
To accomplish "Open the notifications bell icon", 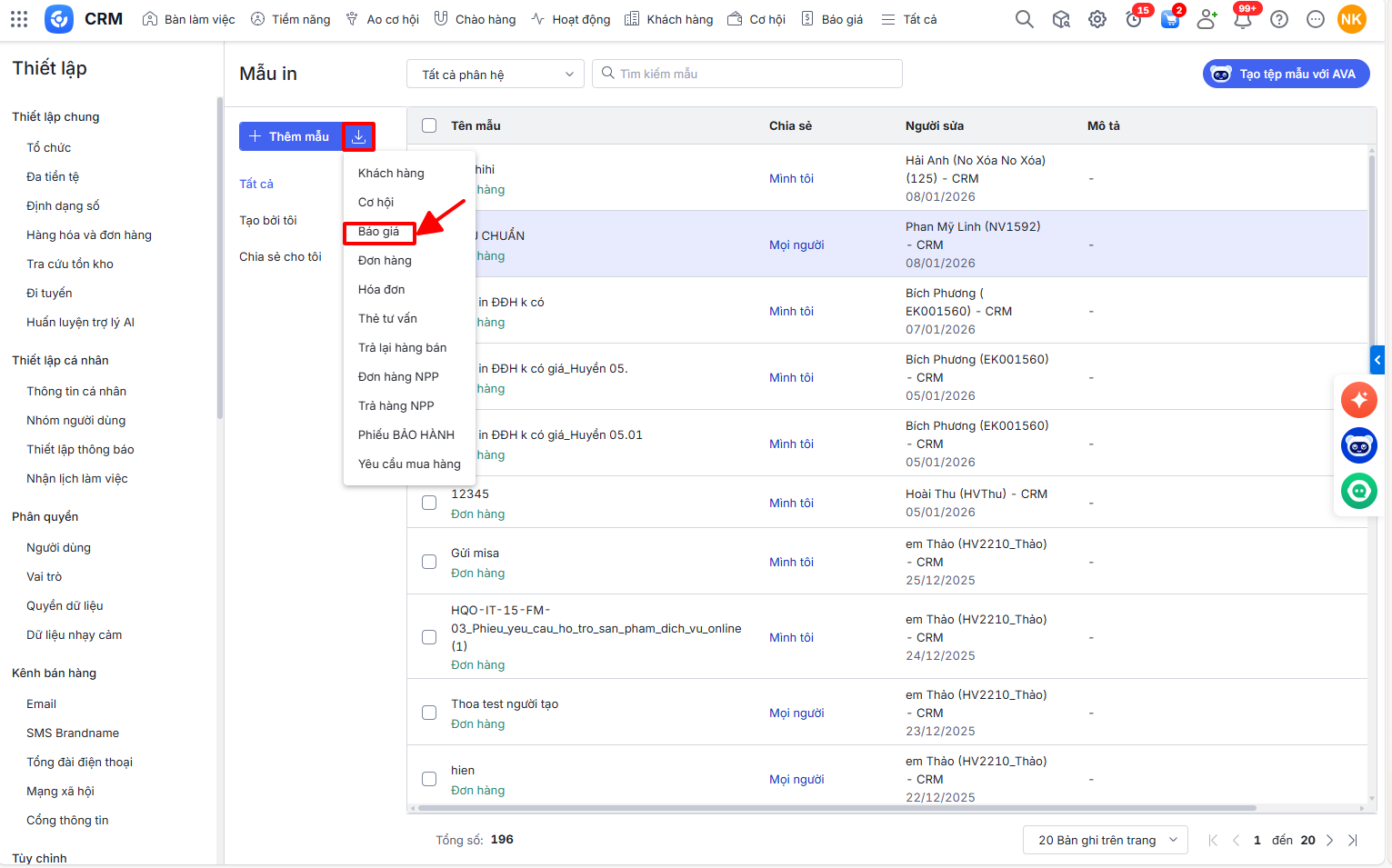I will tap(1242, 19).
